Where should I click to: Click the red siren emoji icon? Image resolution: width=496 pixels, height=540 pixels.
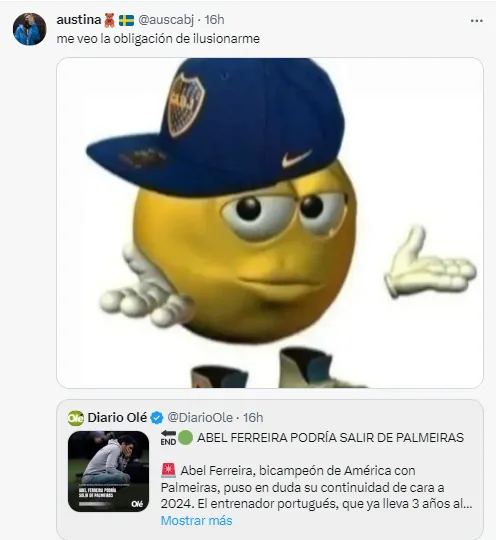click(x=168, y=470)
